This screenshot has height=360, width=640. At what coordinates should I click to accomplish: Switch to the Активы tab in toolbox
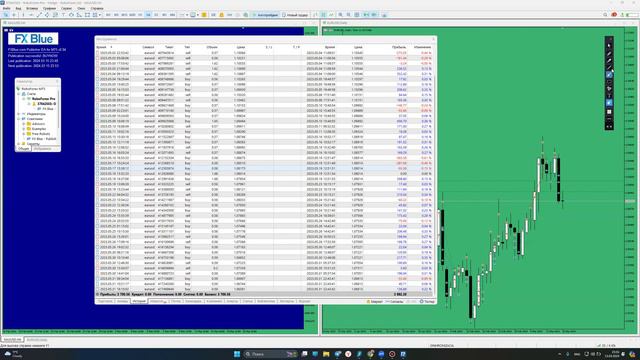(x=122, y=302)
